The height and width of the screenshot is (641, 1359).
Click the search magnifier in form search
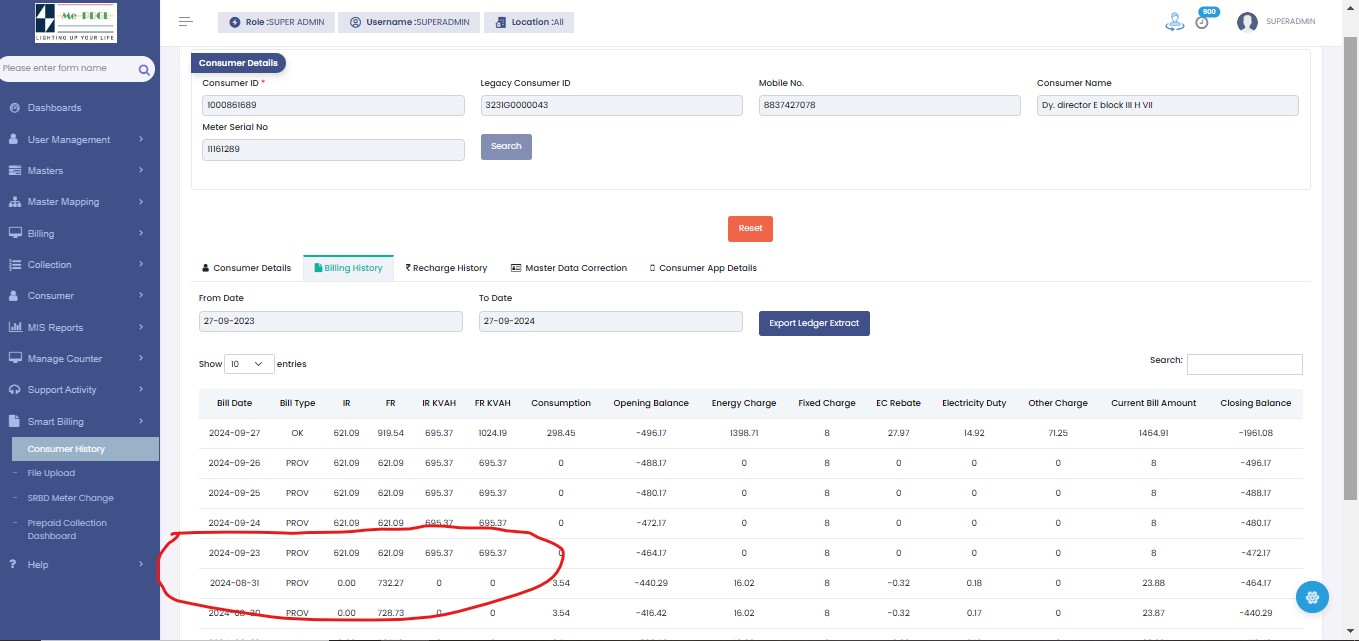pos(144,69)
